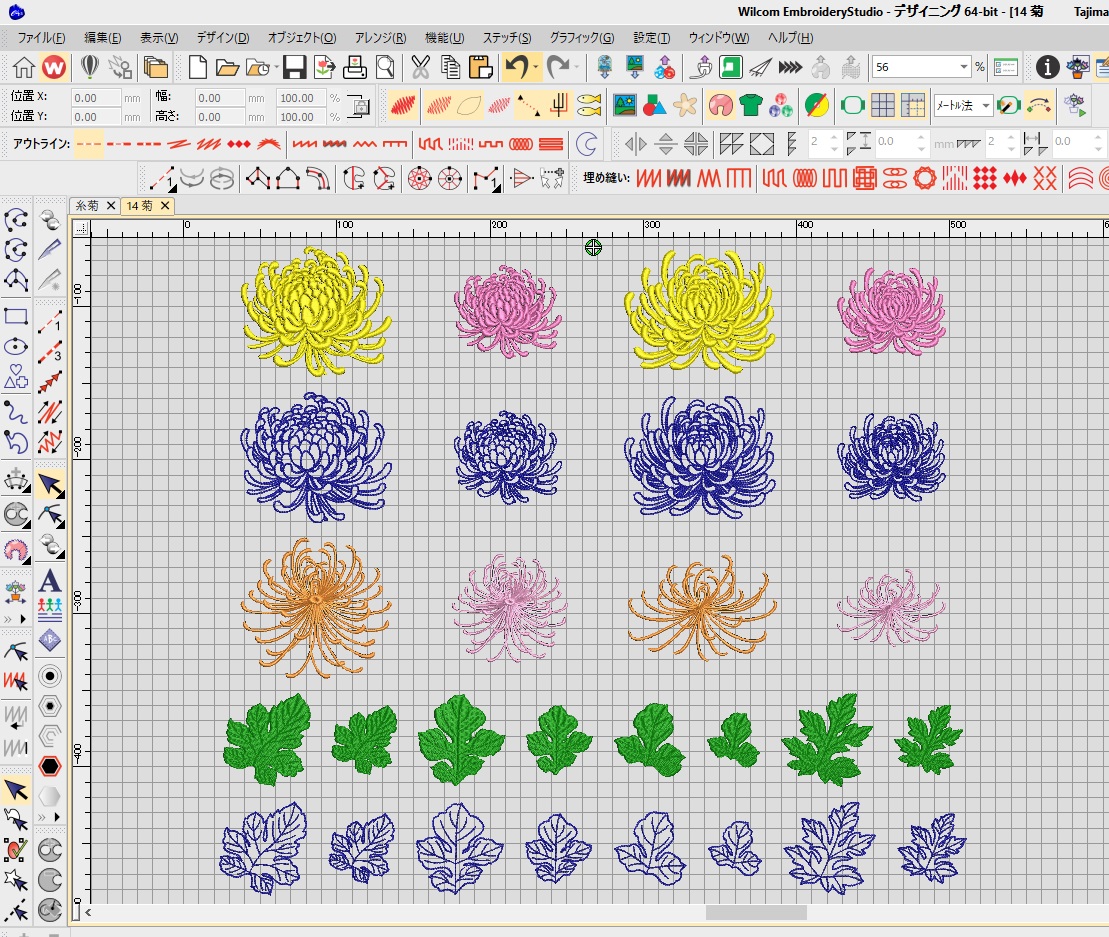
Task: Toggle the crossed-out green and yellow disc button
Action: point(816,105)
